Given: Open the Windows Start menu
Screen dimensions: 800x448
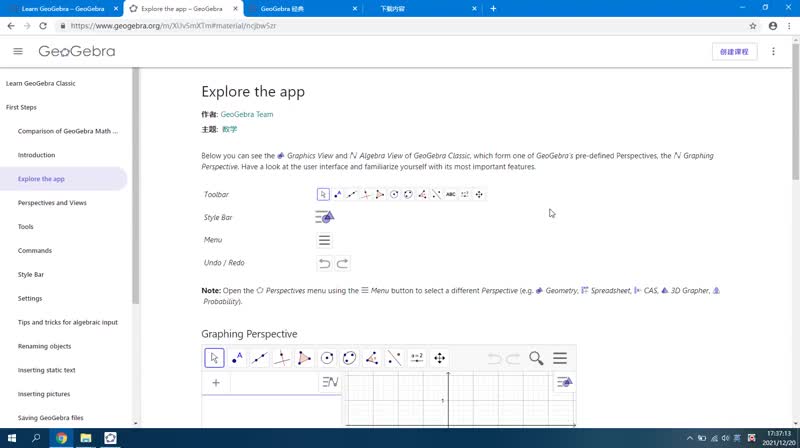Looking at the screenshot, I should click(x=11, y=438).
